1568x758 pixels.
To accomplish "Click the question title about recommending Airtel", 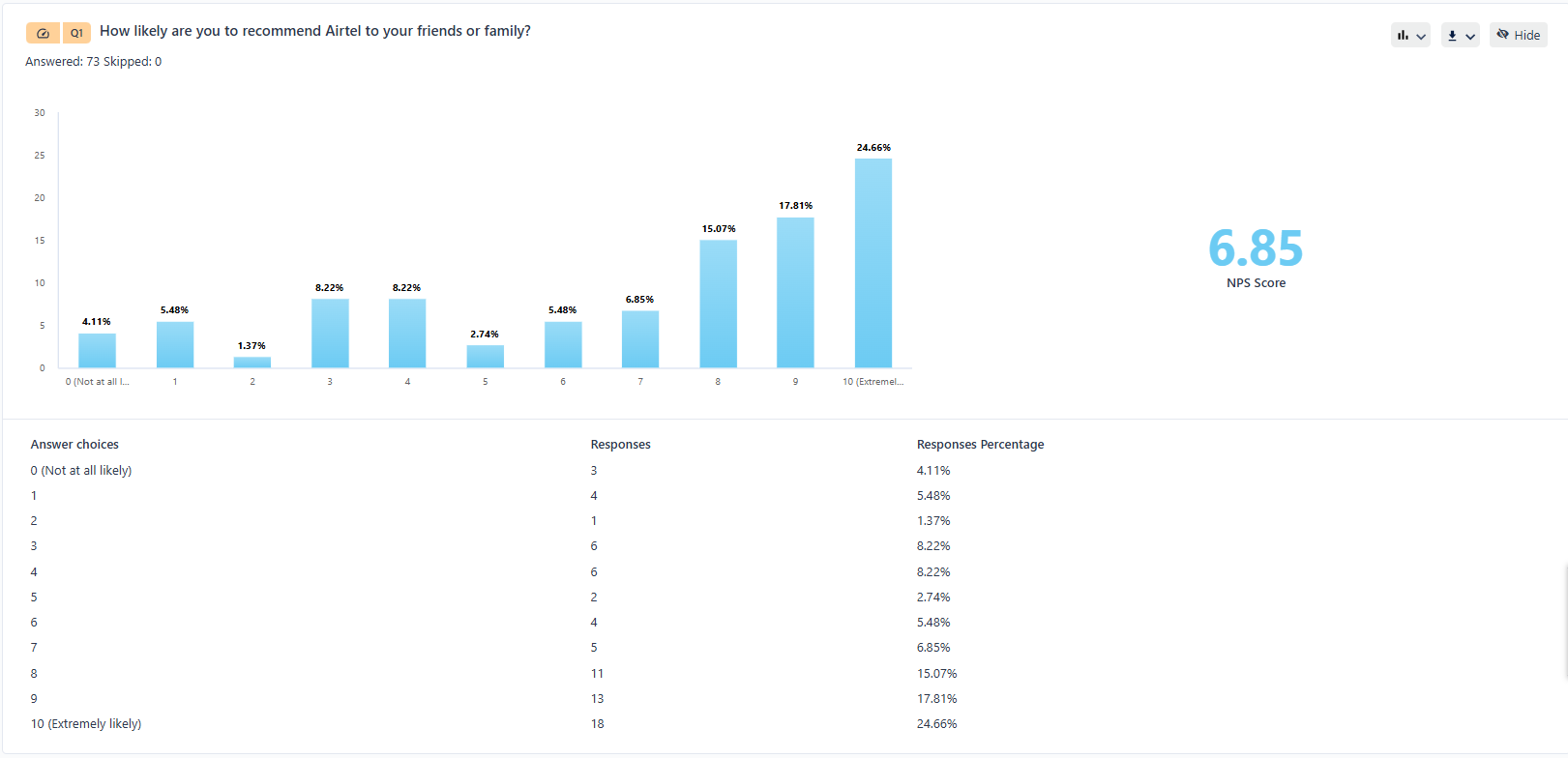I will (315, 31).
